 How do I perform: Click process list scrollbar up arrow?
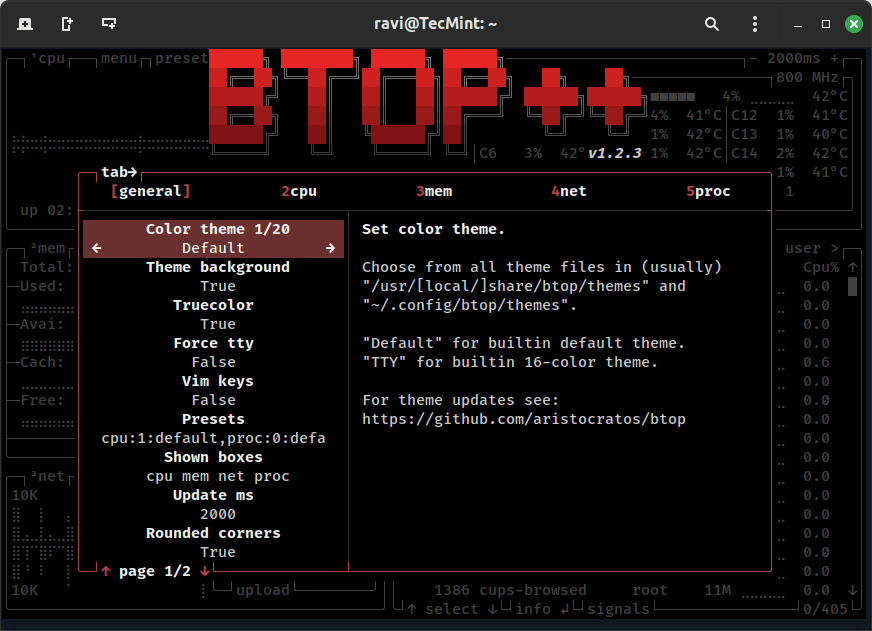tap(853, 267)
